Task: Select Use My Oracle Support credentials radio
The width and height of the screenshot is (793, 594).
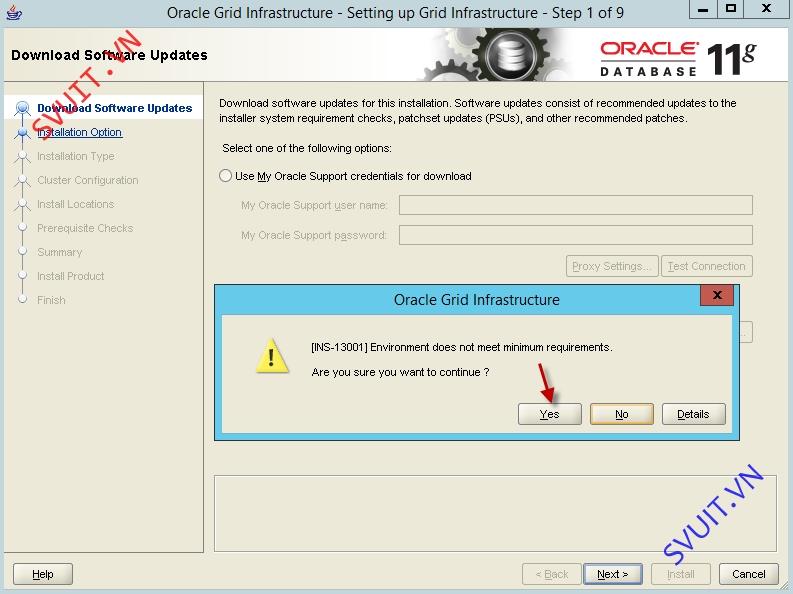Action: click(225, 176)
